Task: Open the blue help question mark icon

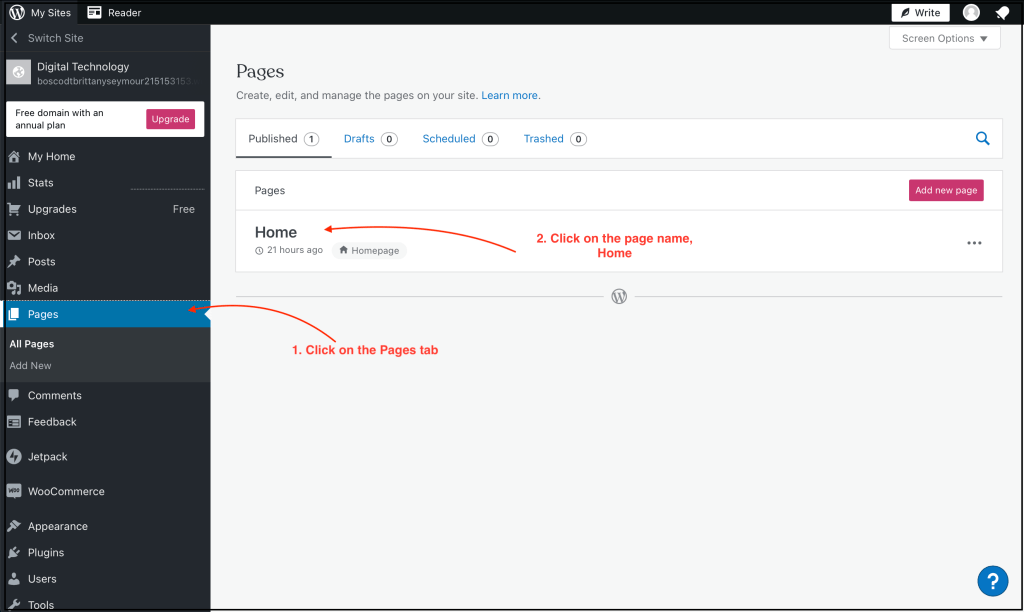Action: (991, 580)
